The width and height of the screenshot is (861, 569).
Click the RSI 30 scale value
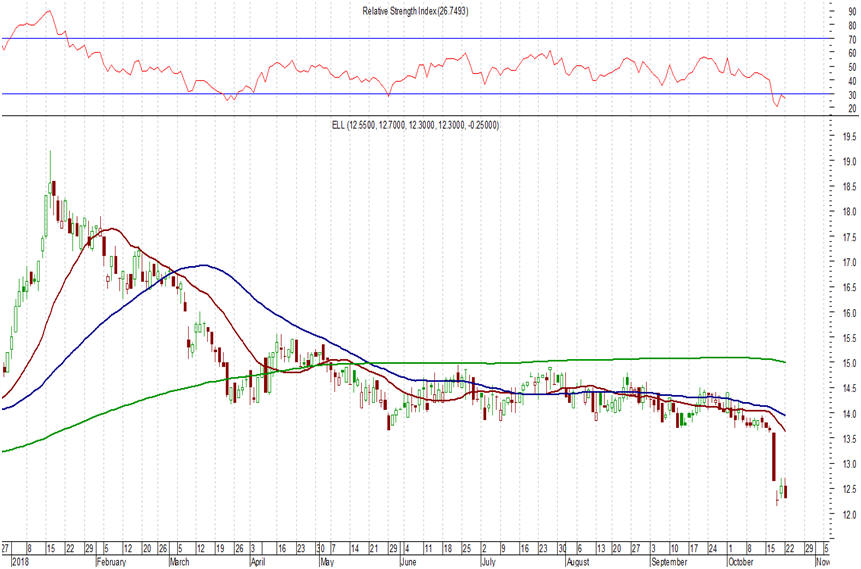pyautogui.click(x=845, y=95)
